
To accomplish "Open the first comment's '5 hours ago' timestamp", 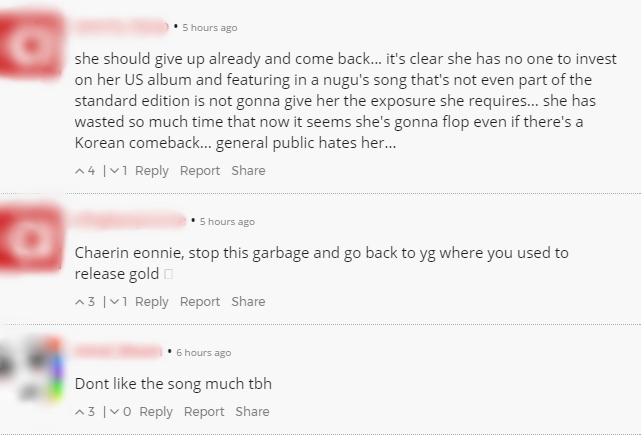I will coord(210,28).
